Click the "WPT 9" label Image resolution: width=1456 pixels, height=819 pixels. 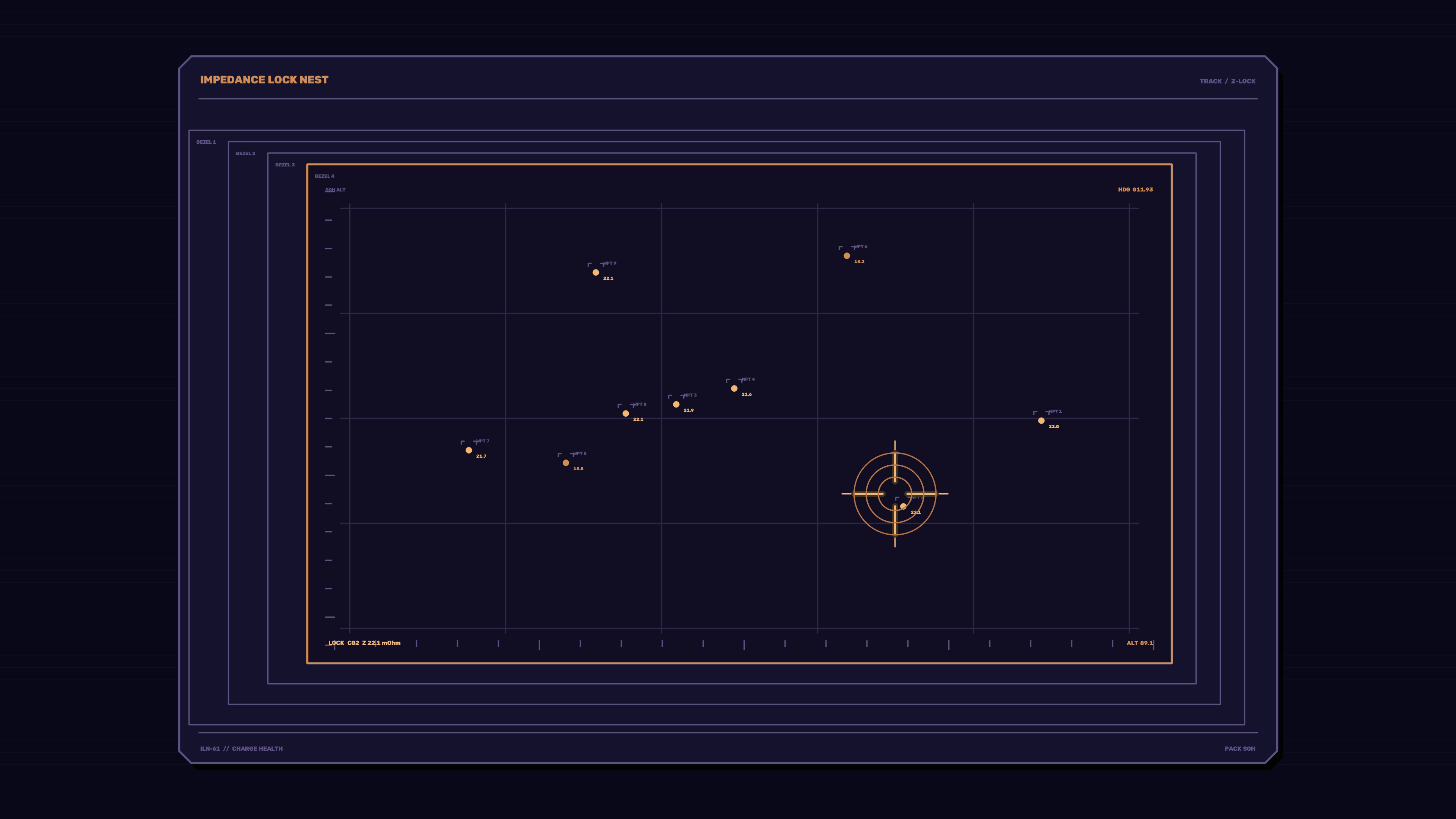tap(609, 264)
